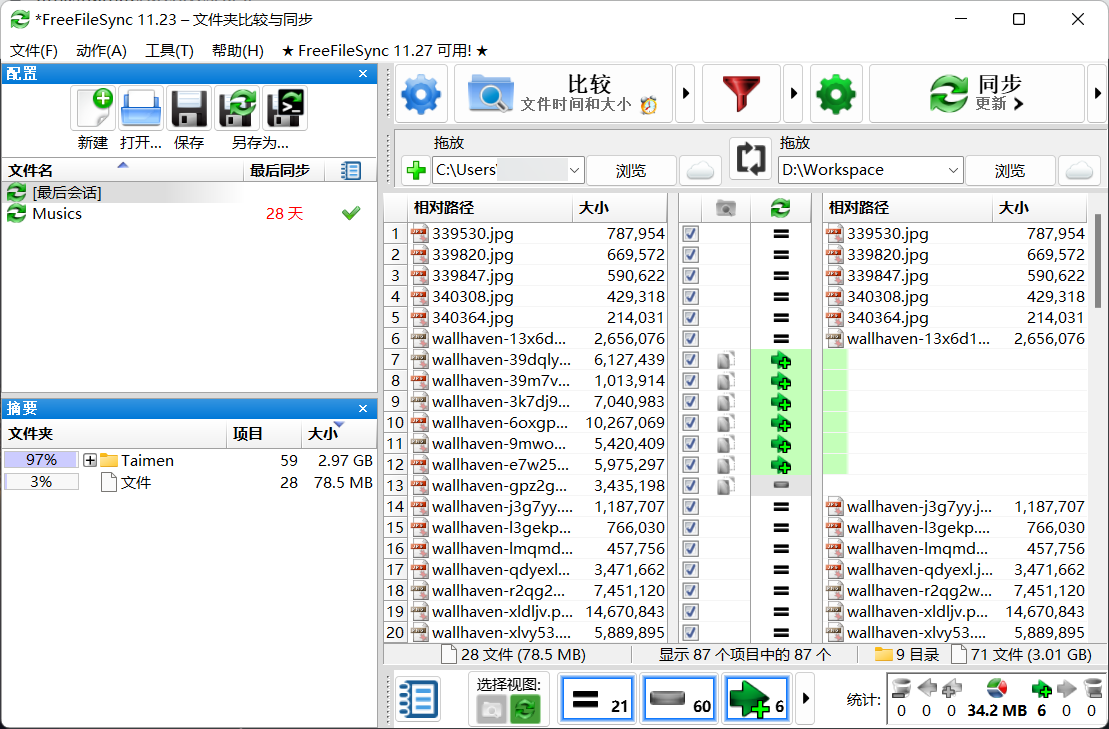
Task: Open the 动作(A) menu
Action: point(101,51)
